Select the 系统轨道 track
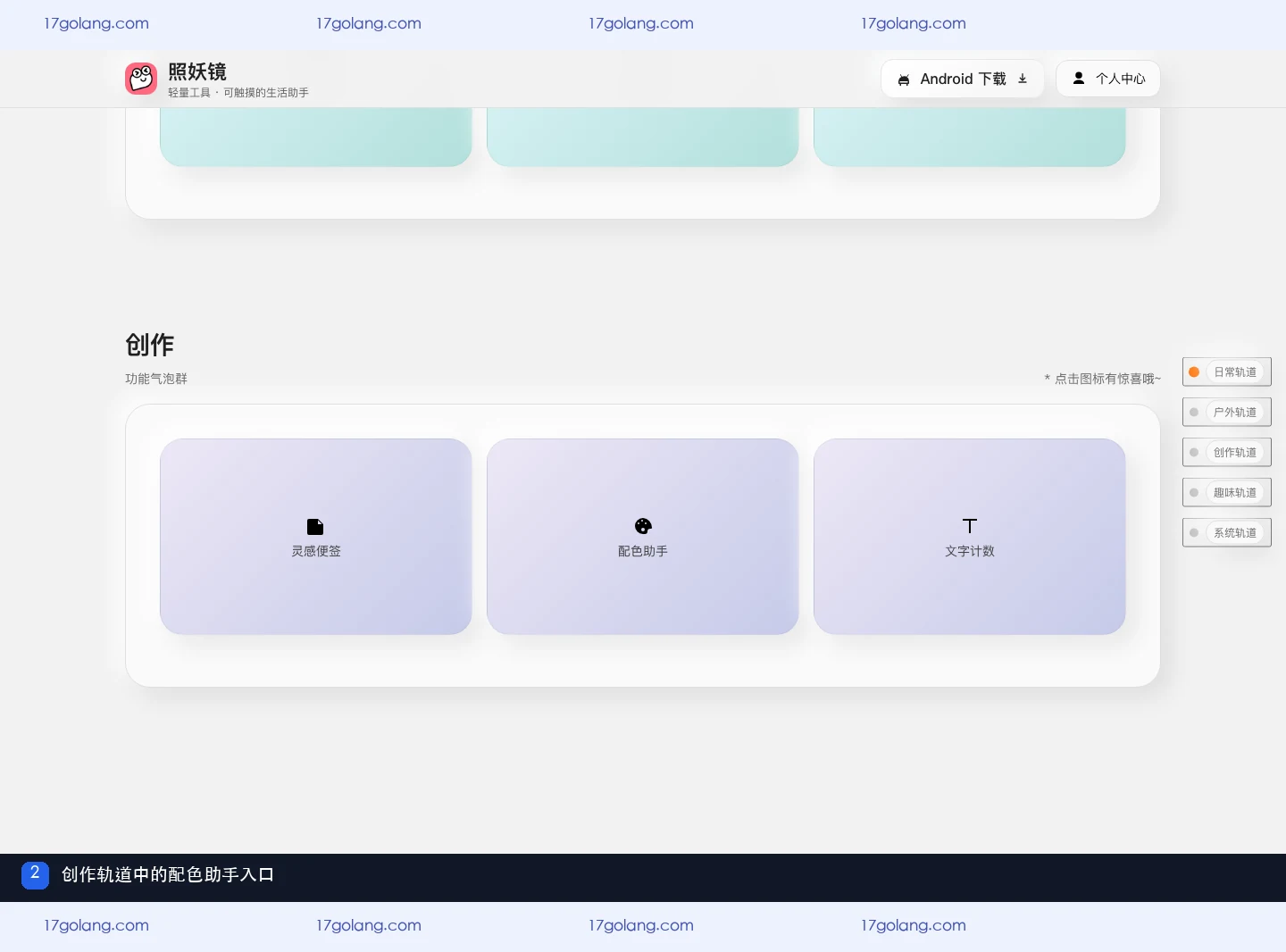Screen dimensions: 1286x952 tap(1227, 532)
